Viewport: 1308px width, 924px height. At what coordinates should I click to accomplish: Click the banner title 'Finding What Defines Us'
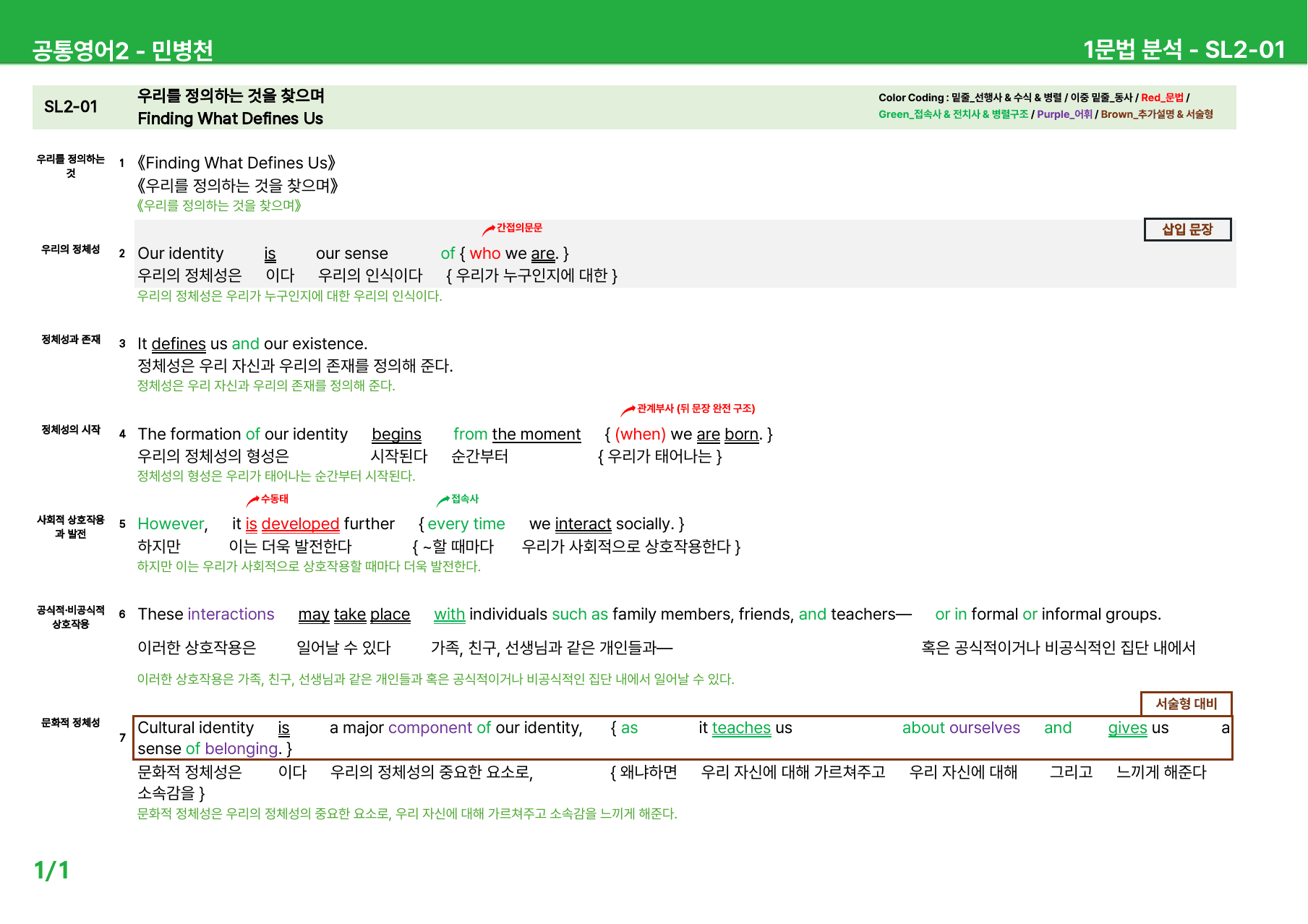(x=230, y=119)
